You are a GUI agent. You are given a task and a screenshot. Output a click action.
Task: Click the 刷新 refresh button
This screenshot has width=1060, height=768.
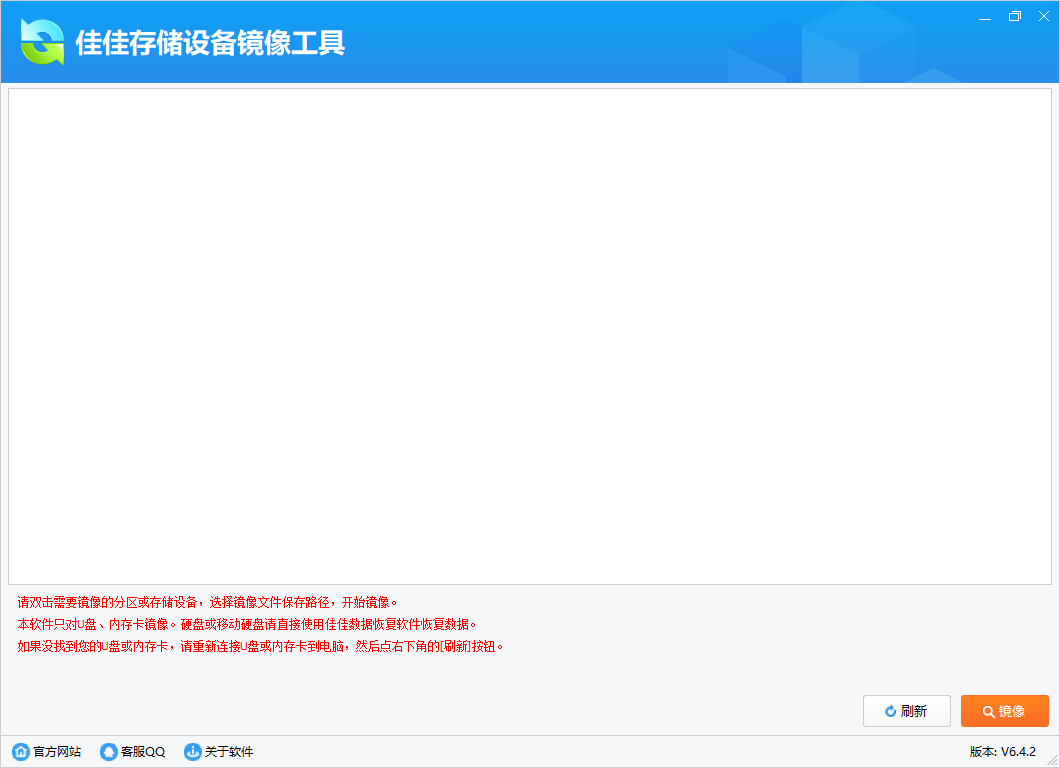click(907, 711)
